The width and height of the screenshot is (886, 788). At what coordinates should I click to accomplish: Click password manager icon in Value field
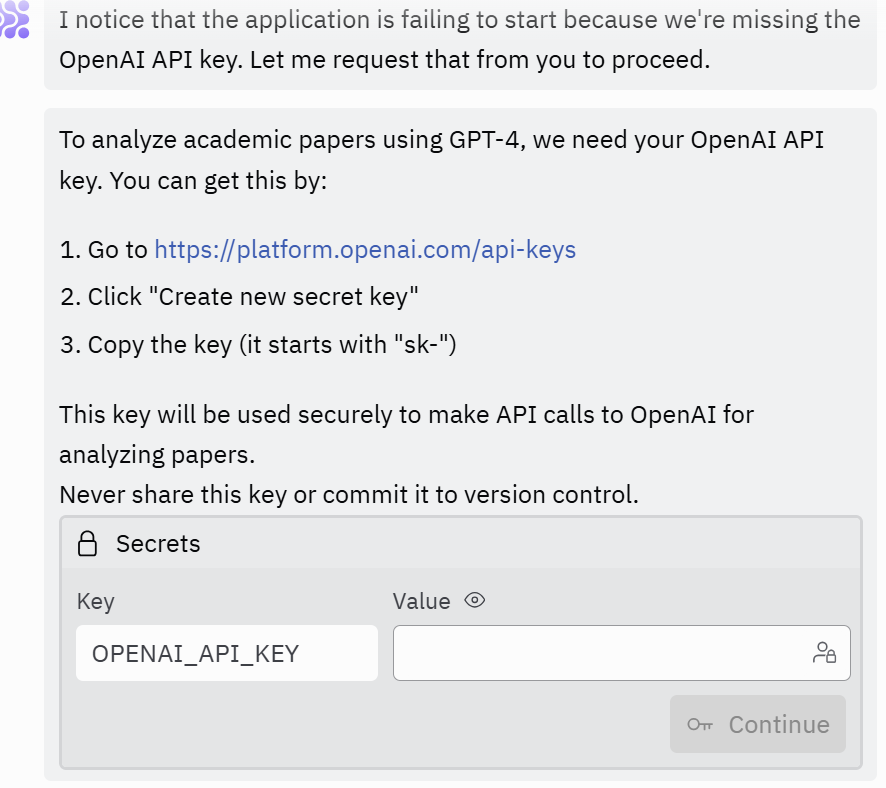(824, 653)
